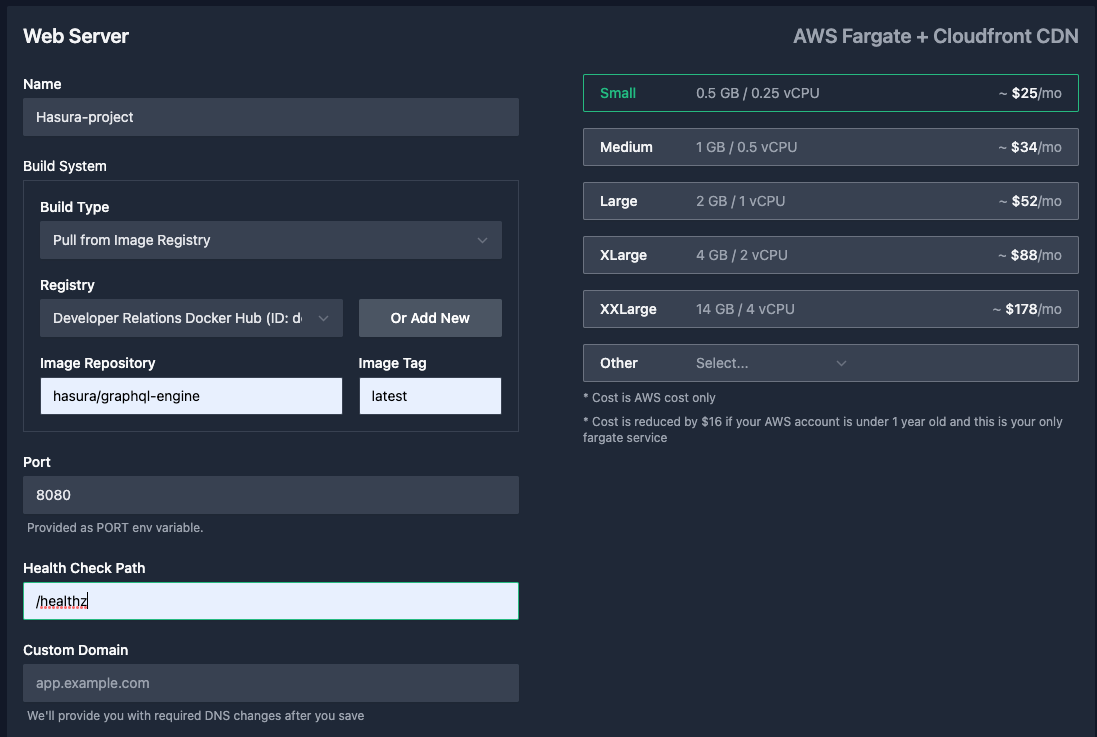
Task: Click the Custom Domain input field
Action: (x=270, y=683)
